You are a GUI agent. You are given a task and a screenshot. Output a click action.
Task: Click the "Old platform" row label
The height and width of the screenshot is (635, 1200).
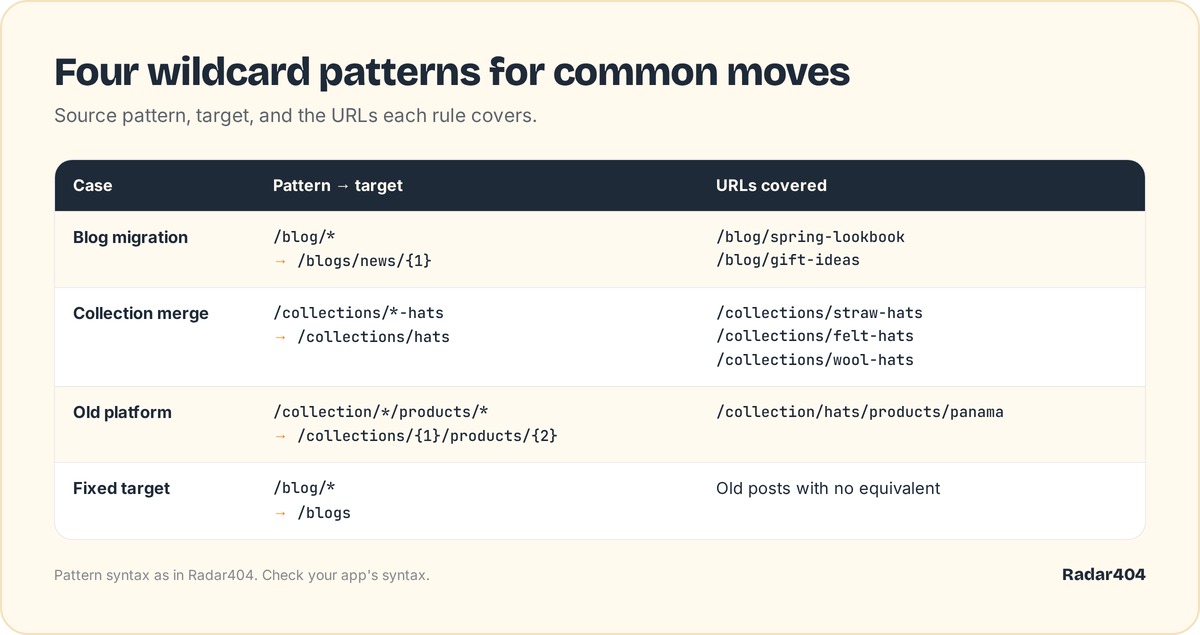(x=122, y=413)
